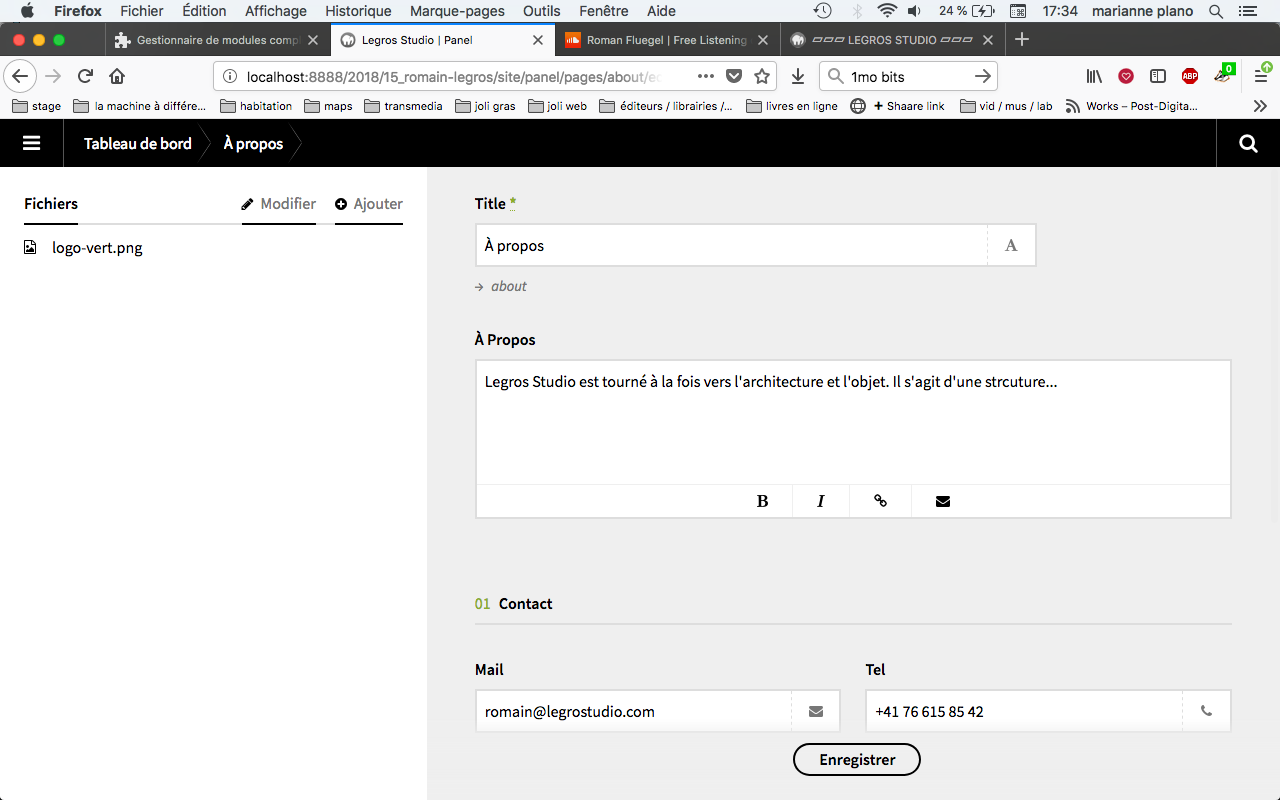Click Ajouter to add a file
This screenshot has width=1280, height=800.
(369, 204)
